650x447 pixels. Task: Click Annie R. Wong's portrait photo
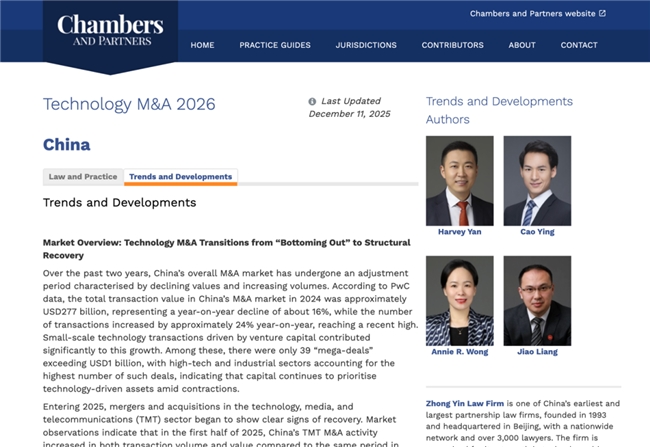[459, 301]
